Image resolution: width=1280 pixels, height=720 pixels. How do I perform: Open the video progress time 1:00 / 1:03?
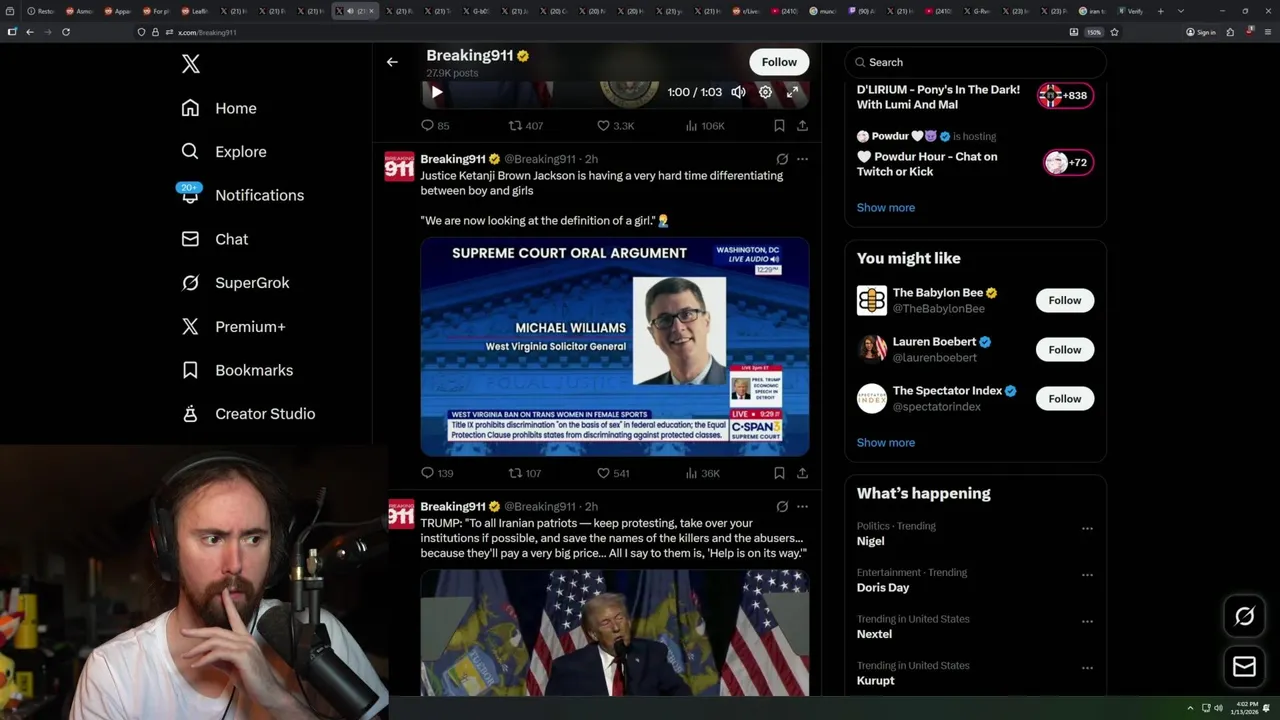coord(694,92)
